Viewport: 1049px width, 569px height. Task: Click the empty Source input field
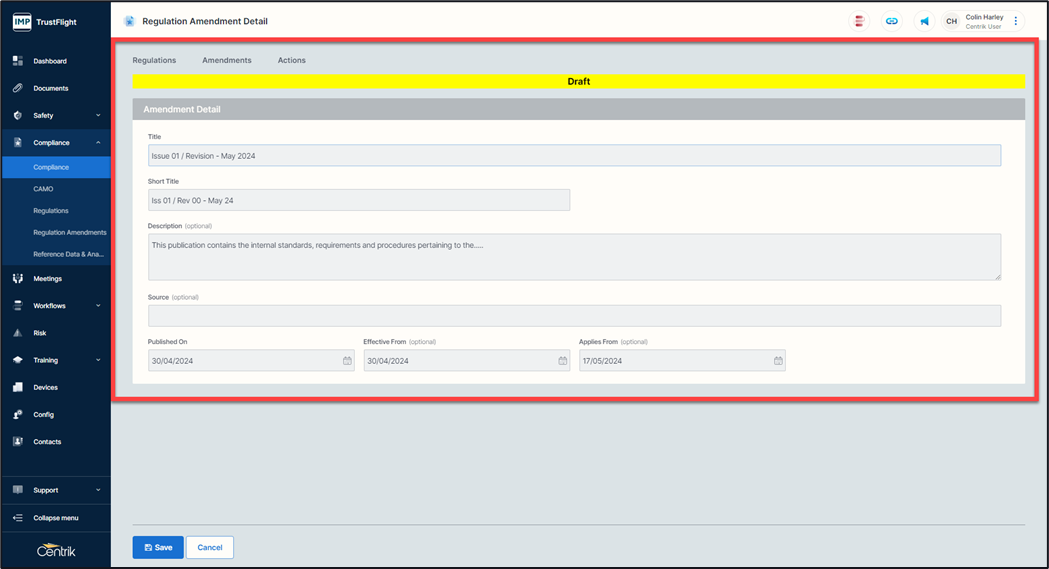(574, 316)
